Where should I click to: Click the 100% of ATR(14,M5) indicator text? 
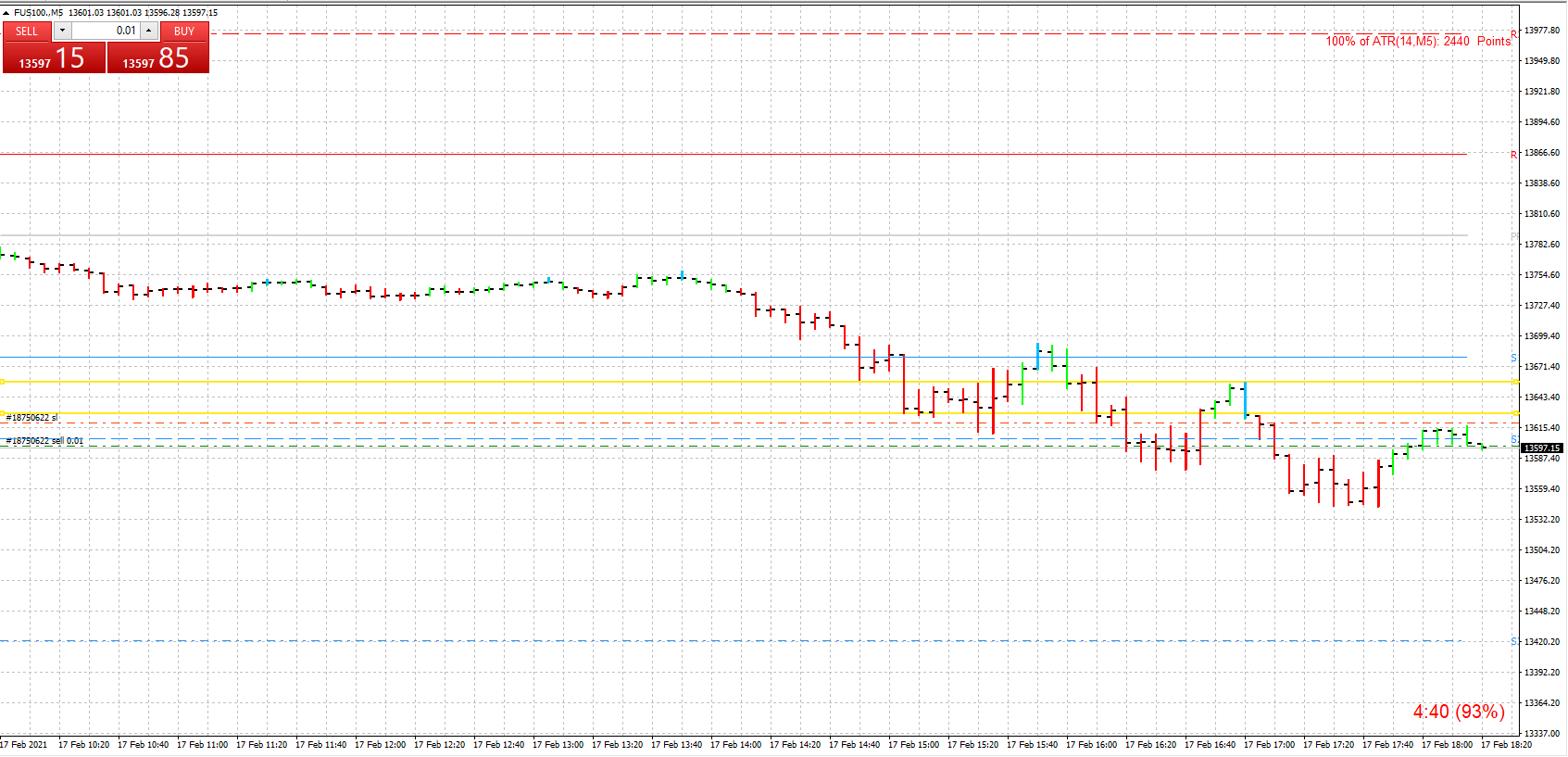1418,41
